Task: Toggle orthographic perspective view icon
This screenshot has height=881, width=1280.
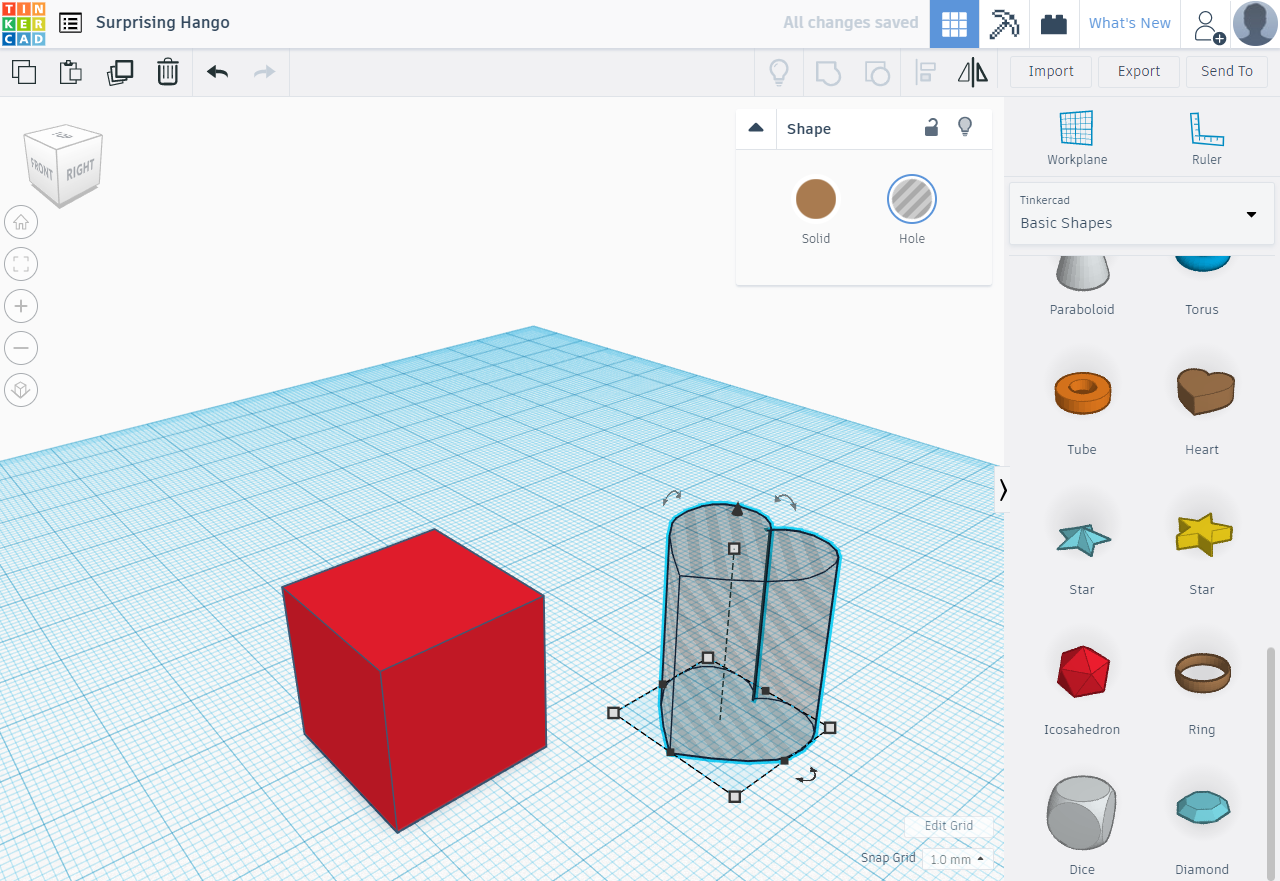Action: [21, 390]
